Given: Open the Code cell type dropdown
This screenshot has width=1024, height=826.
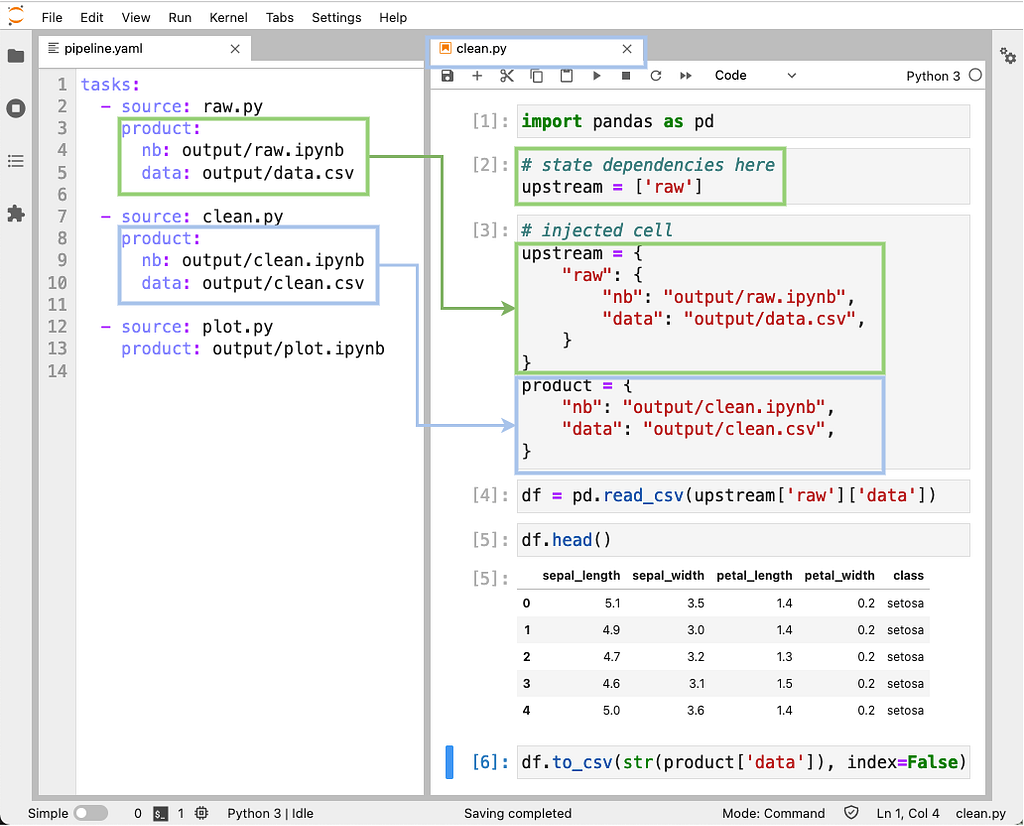Looking at the screenshot, I should 755,76.
